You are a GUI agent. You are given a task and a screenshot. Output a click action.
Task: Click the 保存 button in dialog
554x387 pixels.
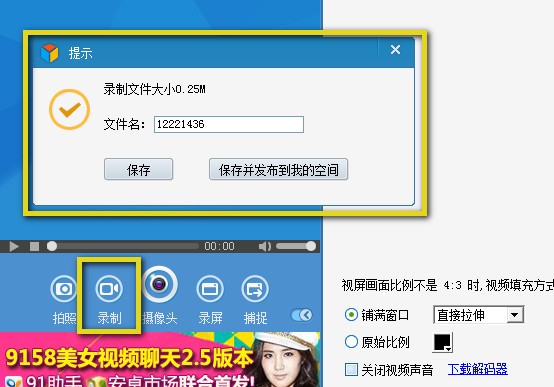tap(138, 170)
